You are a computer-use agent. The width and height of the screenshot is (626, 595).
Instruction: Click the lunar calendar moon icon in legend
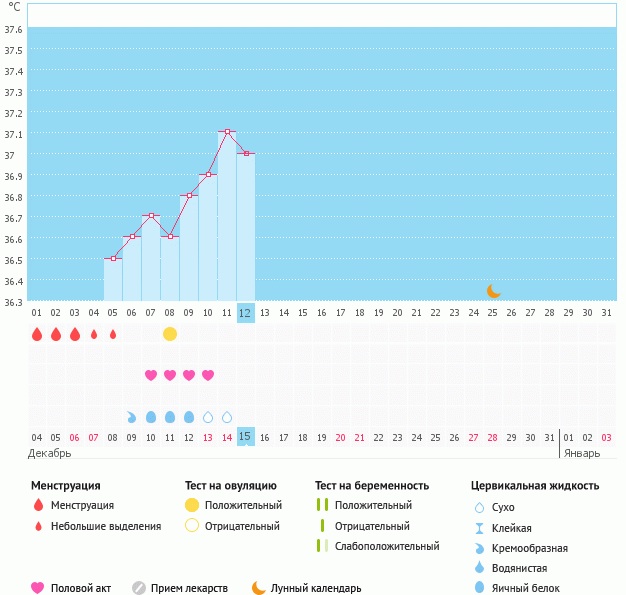click(259, 588)
